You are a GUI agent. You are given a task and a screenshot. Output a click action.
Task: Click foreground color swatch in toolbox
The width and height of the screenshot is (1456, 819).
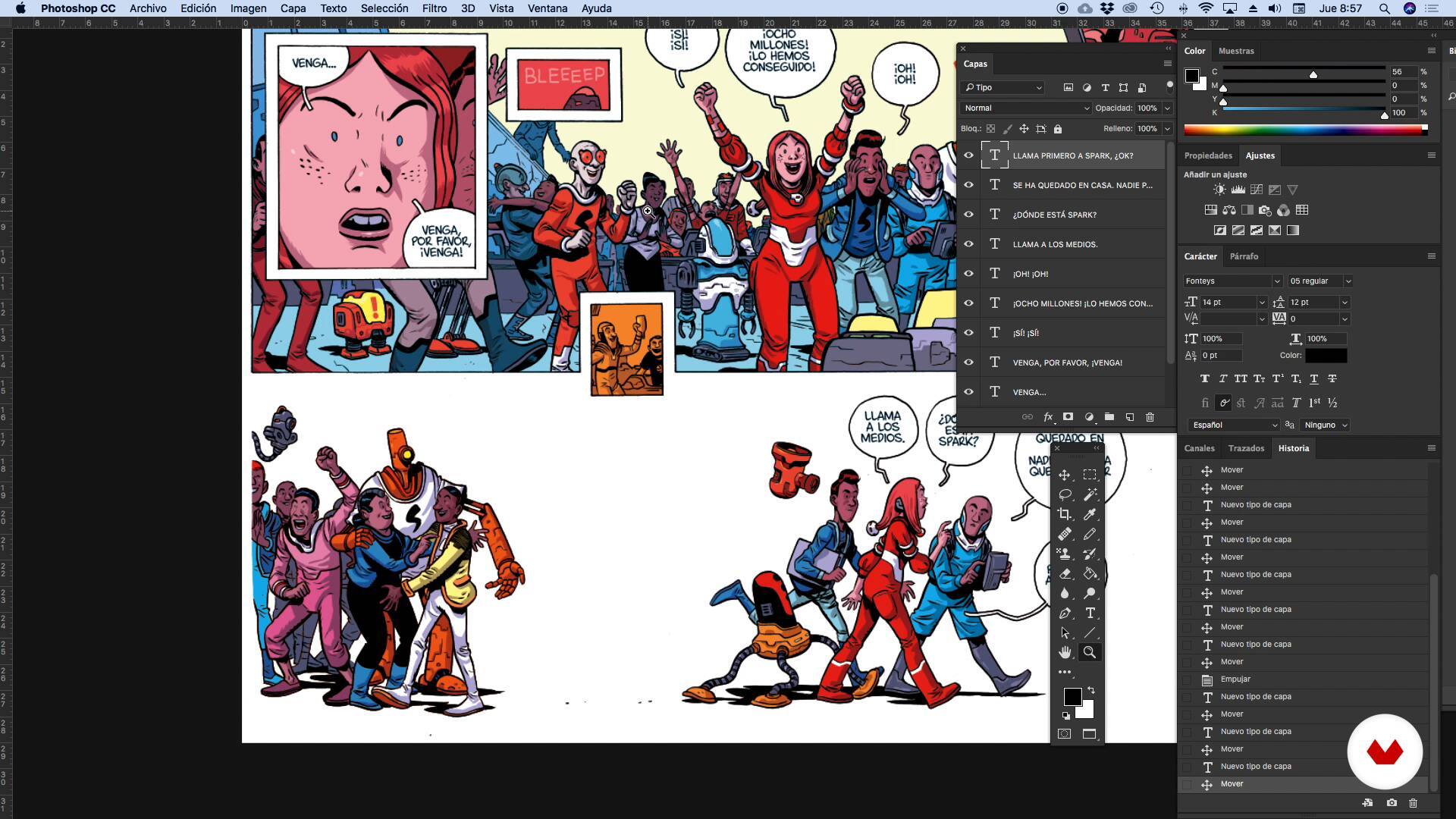pos(1072,697)
